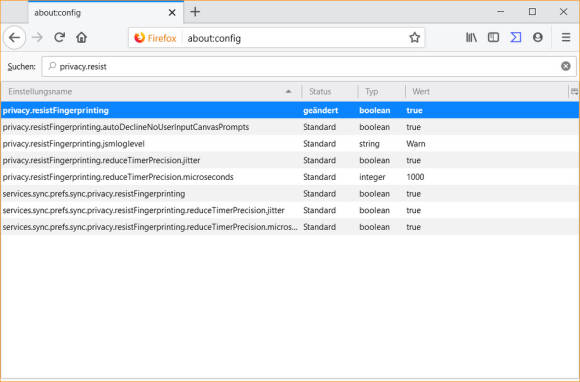Open a new tab with plus button
Image resolution: width=580 pixels, height=382 pixels.
(x=195, y=12)
